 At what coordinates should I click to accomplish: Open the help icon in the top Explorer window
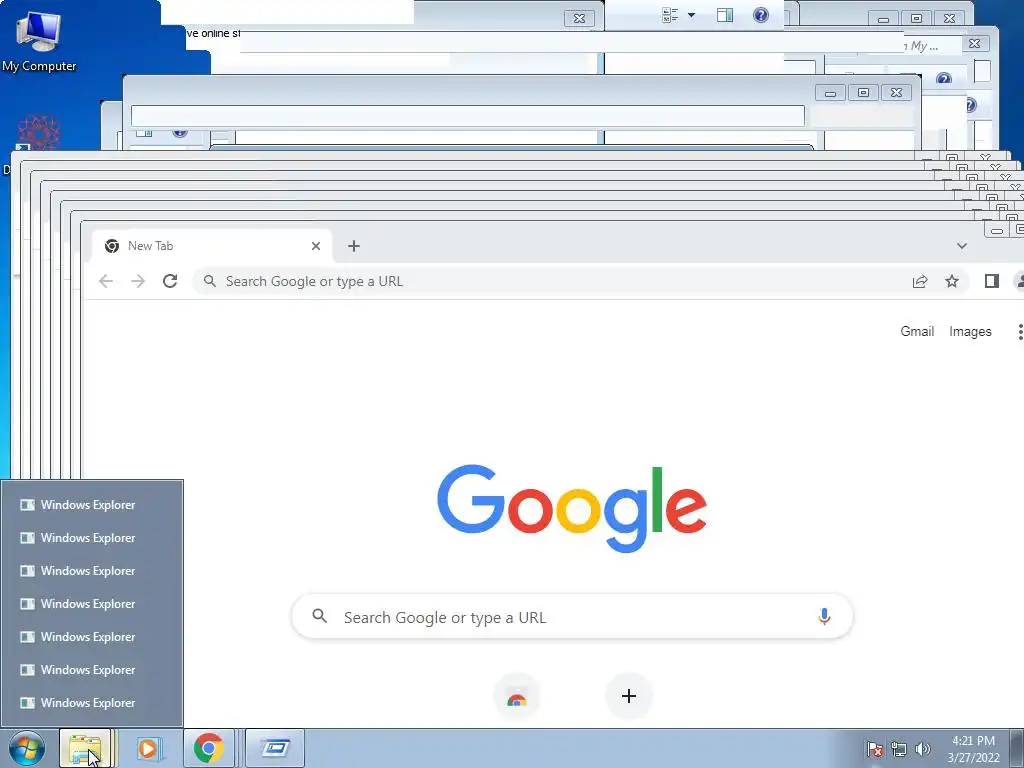point(761,15)
